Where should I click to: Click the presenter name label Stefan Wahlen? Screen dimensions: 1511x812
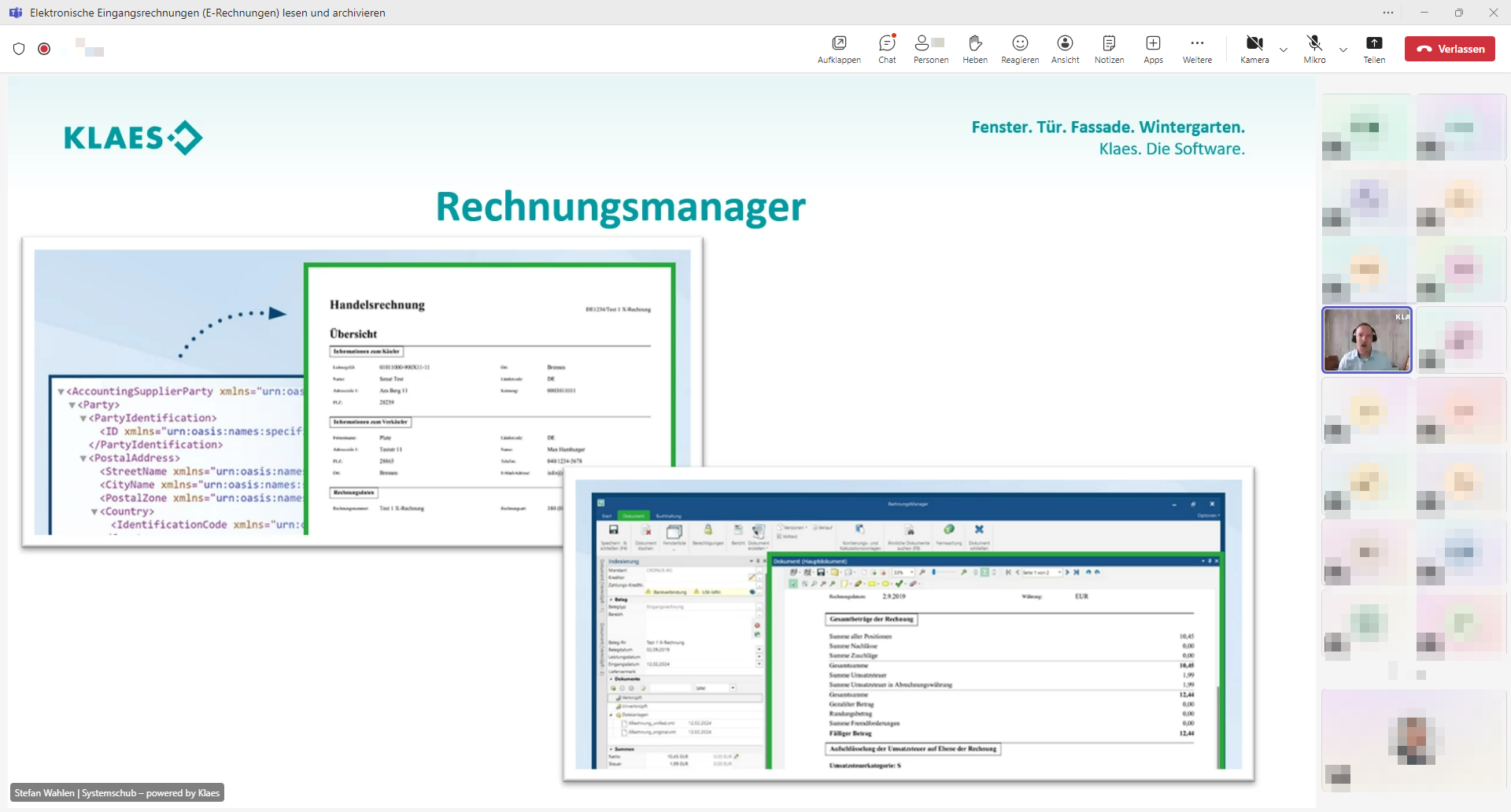click(117, 792)
